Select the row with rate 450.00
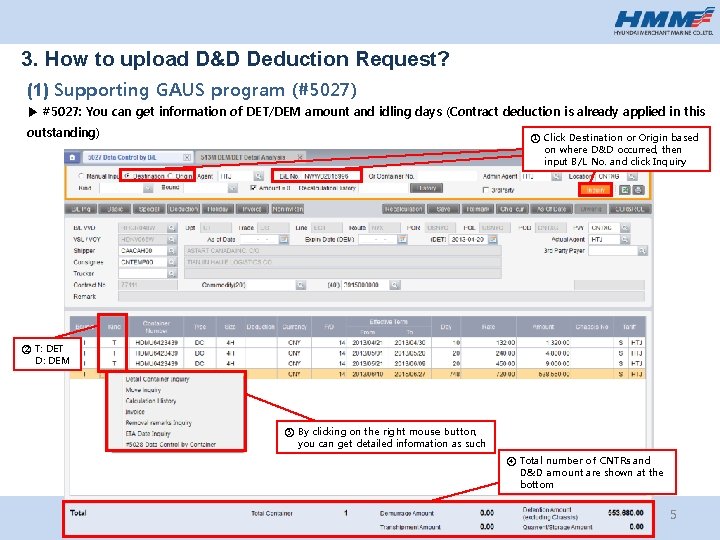 [358, 364]
